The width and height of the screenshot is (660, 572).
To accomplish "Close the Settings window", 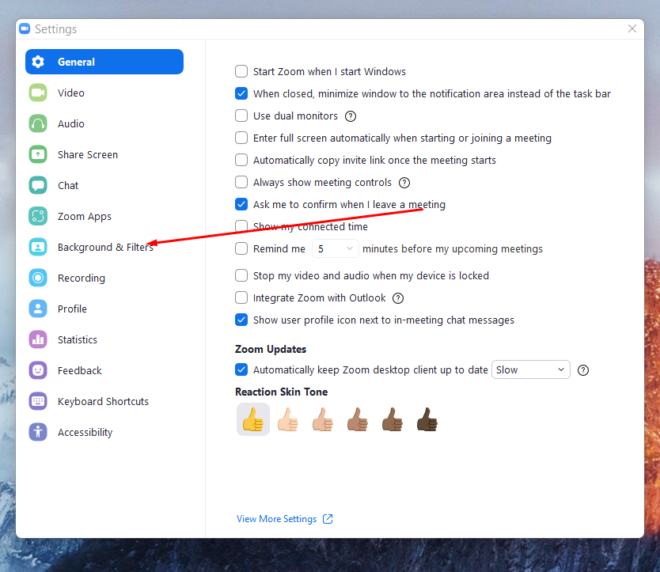I will pos(632,29).
